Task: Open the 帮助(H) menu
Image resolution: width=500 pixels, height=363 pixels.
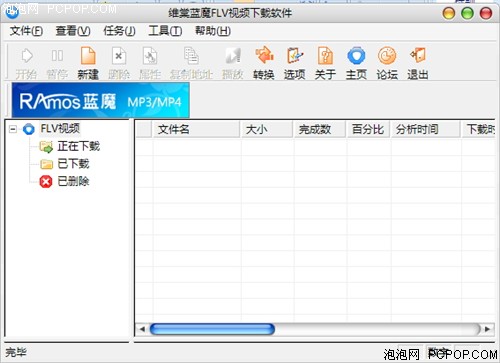Action: (213, 31)
